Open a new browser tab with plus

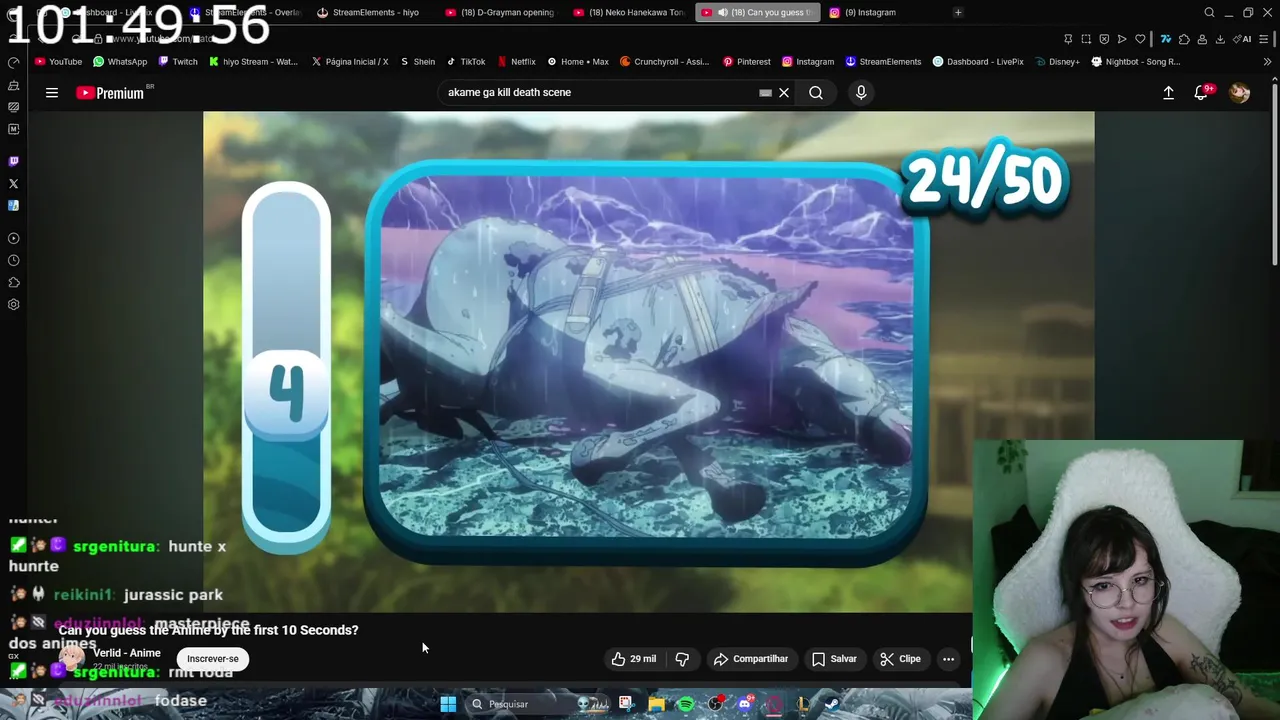pos(958,12)
